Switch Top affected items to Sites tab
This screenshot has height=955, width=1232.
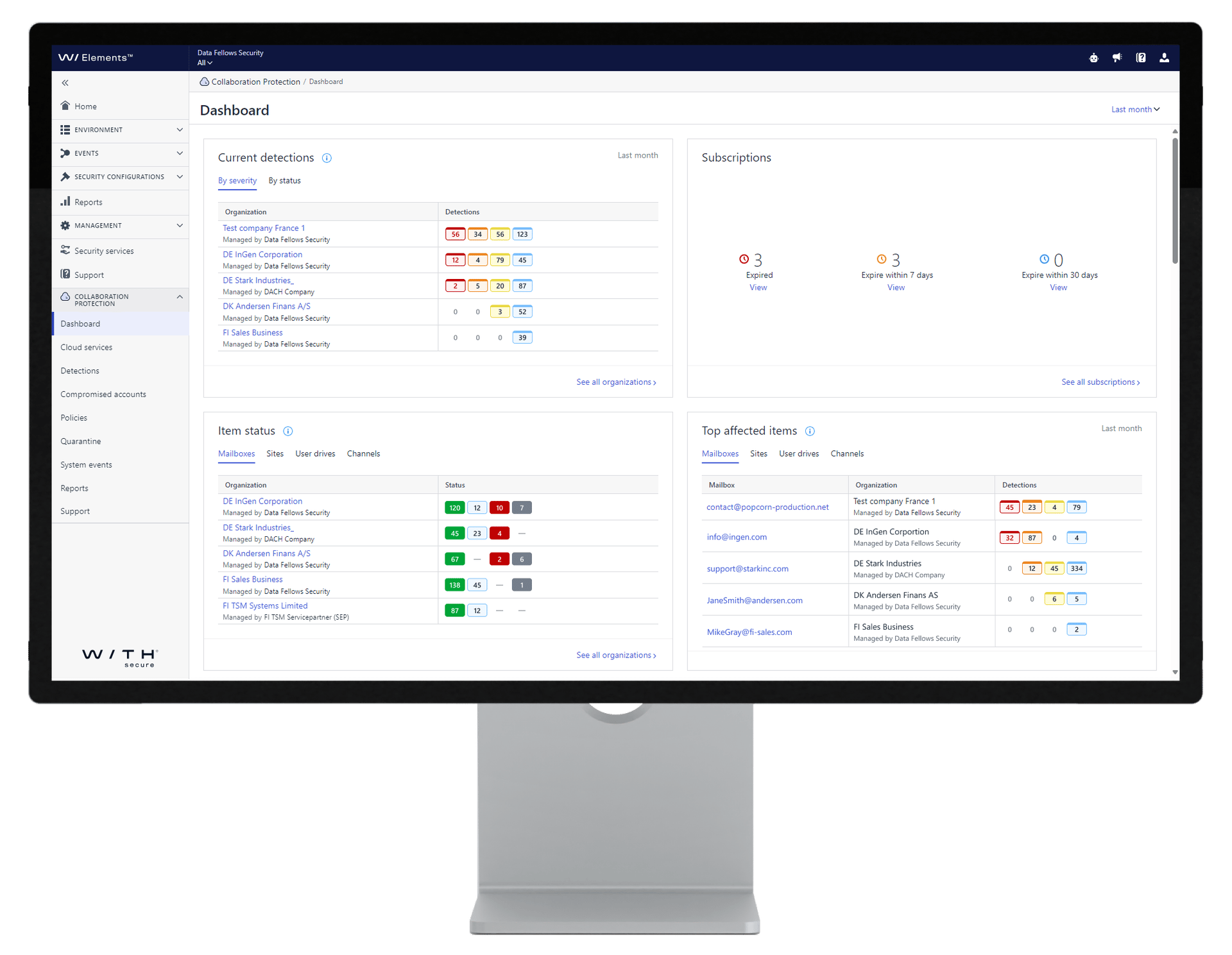(x=758, y=454)
